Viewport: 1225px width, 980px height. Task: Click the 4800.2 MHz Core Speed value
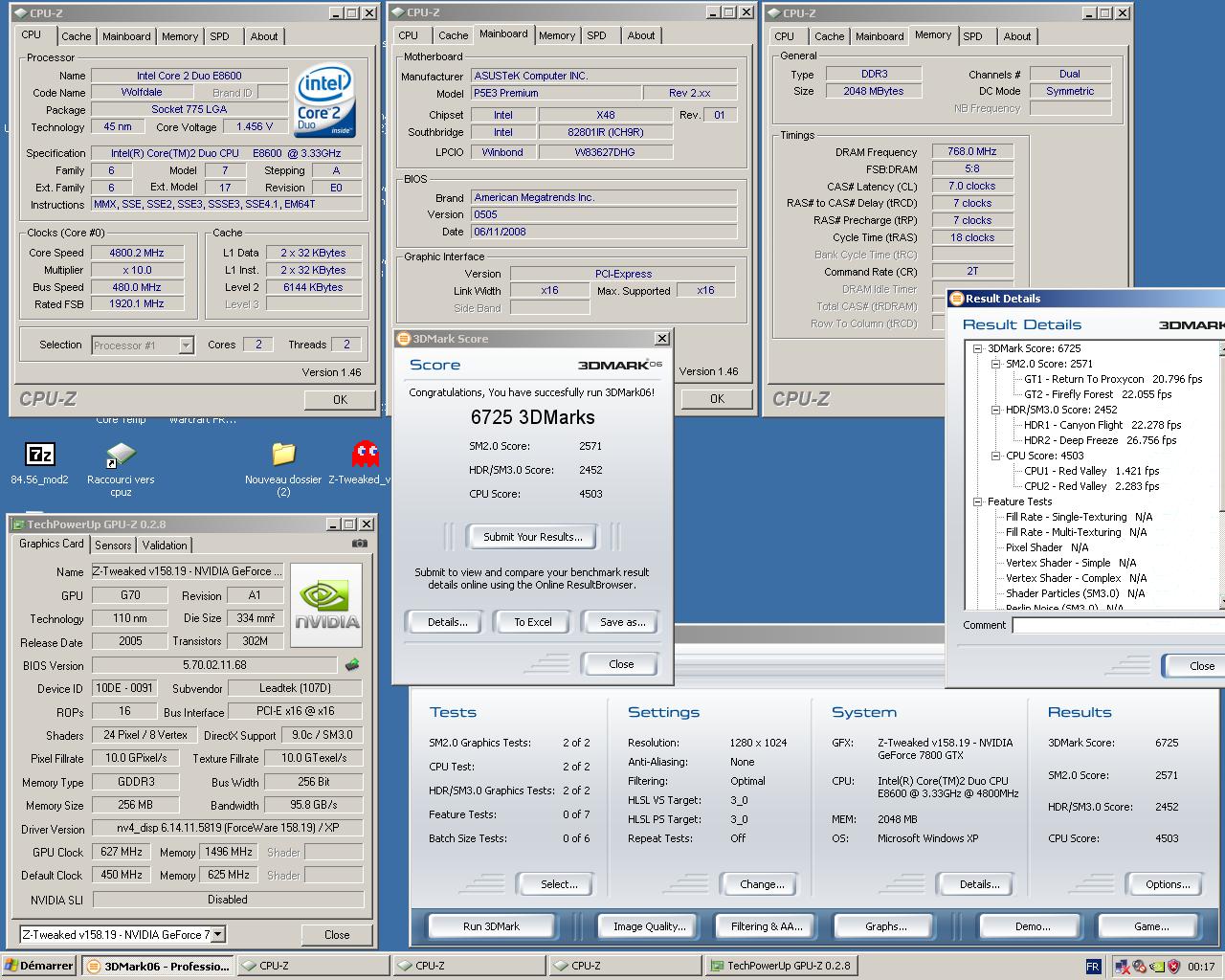point(137,253)
